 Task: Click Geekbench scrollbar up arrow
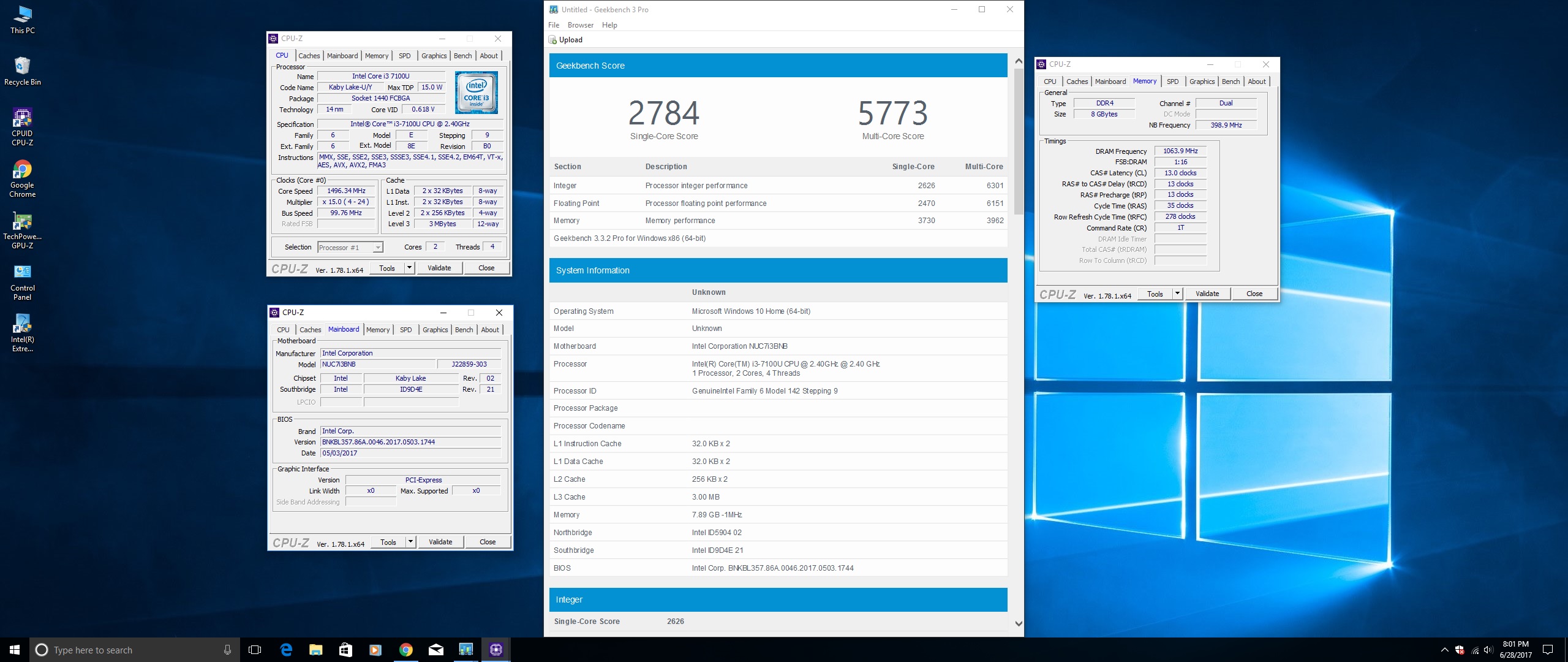tap(1019, 61)
